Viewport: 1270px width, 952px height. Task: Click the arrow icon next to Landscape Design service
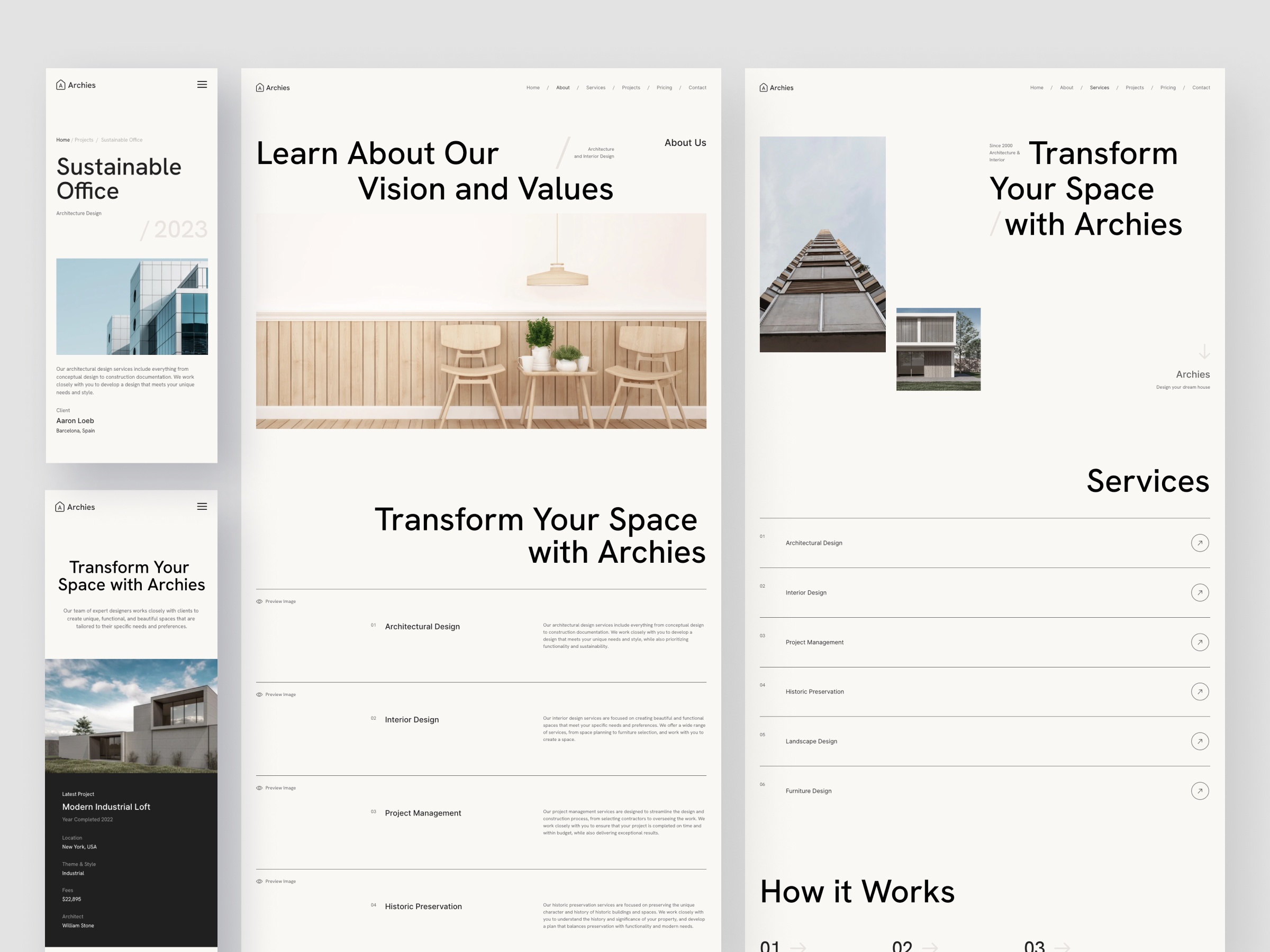pos(1200,742)
